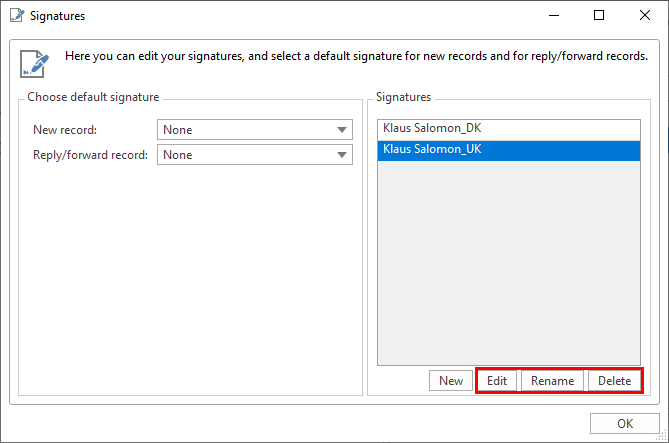
Task: Click the instruction text about editing signatures
Action: tap(355, 56)
